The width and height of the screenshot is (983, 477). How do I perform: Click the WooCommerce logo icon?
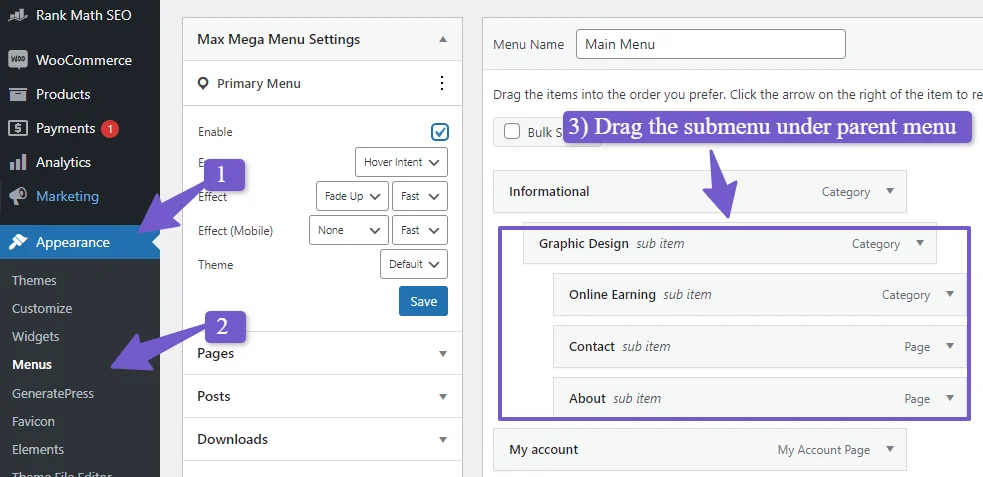[x=18, y=60]
